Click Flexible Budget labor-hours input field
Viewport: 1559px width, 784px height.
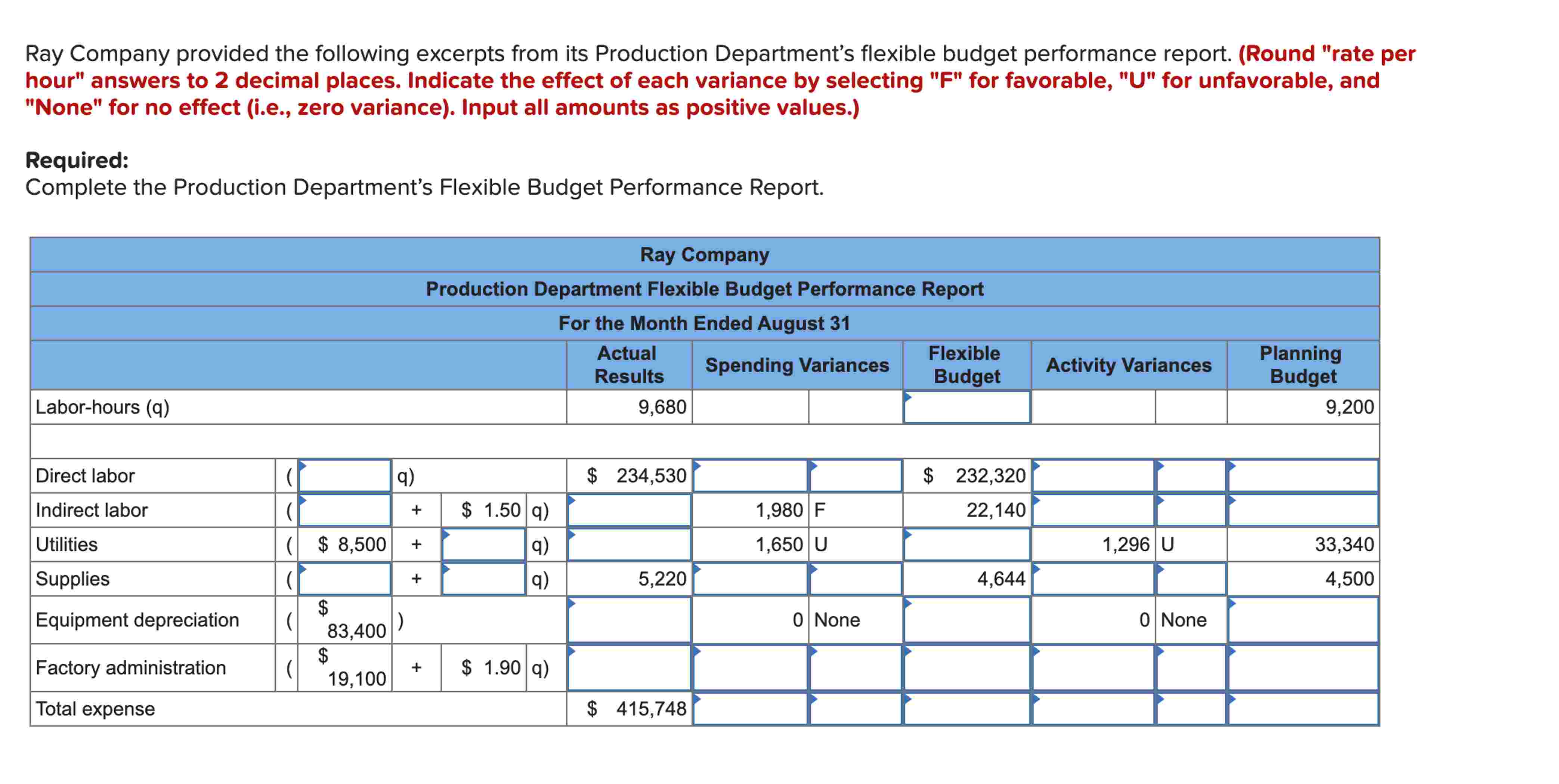click(966, 407)
